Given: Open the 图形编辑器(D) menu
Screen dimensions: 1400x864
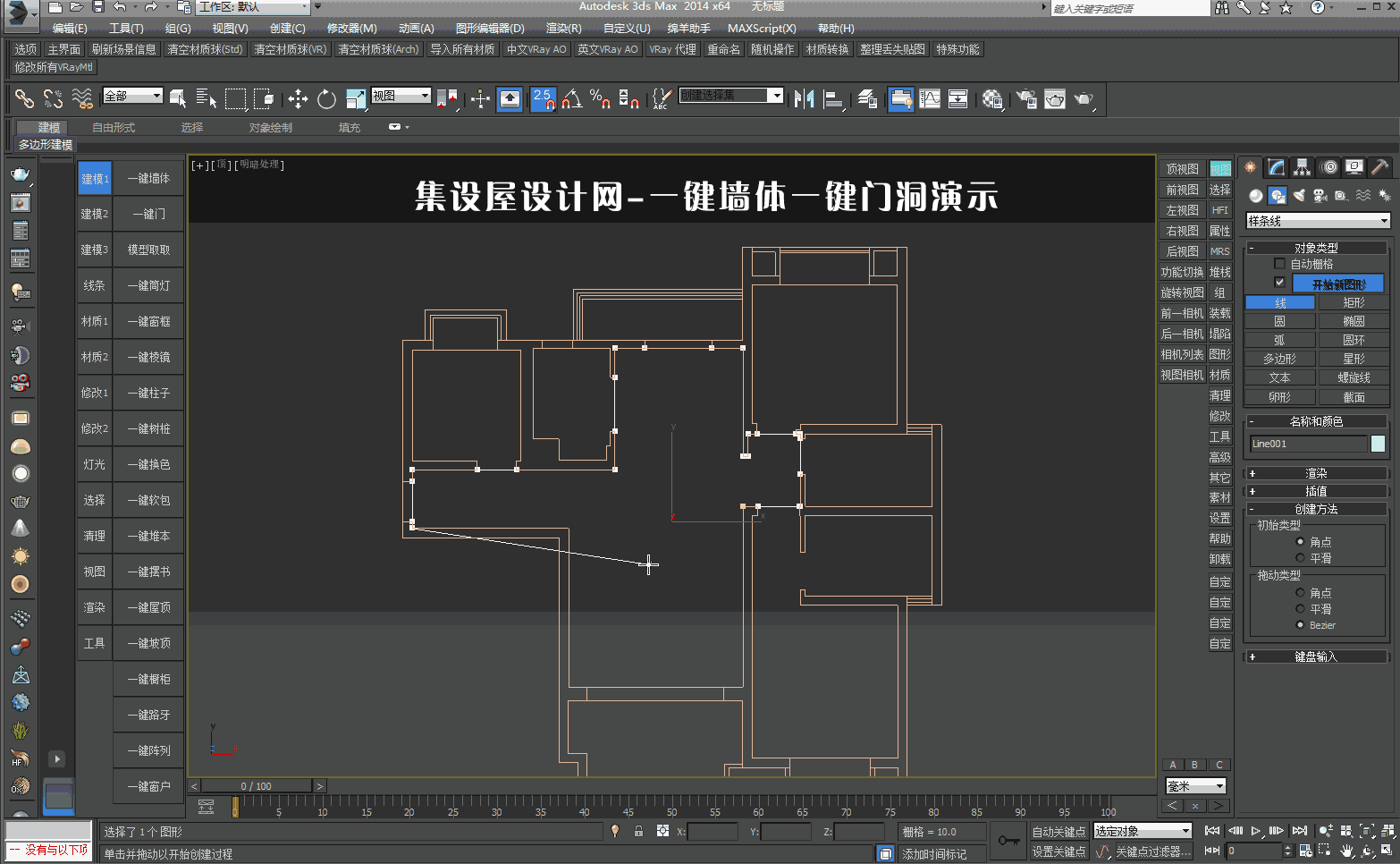Looking at the screenshot, I should (490, 29).
